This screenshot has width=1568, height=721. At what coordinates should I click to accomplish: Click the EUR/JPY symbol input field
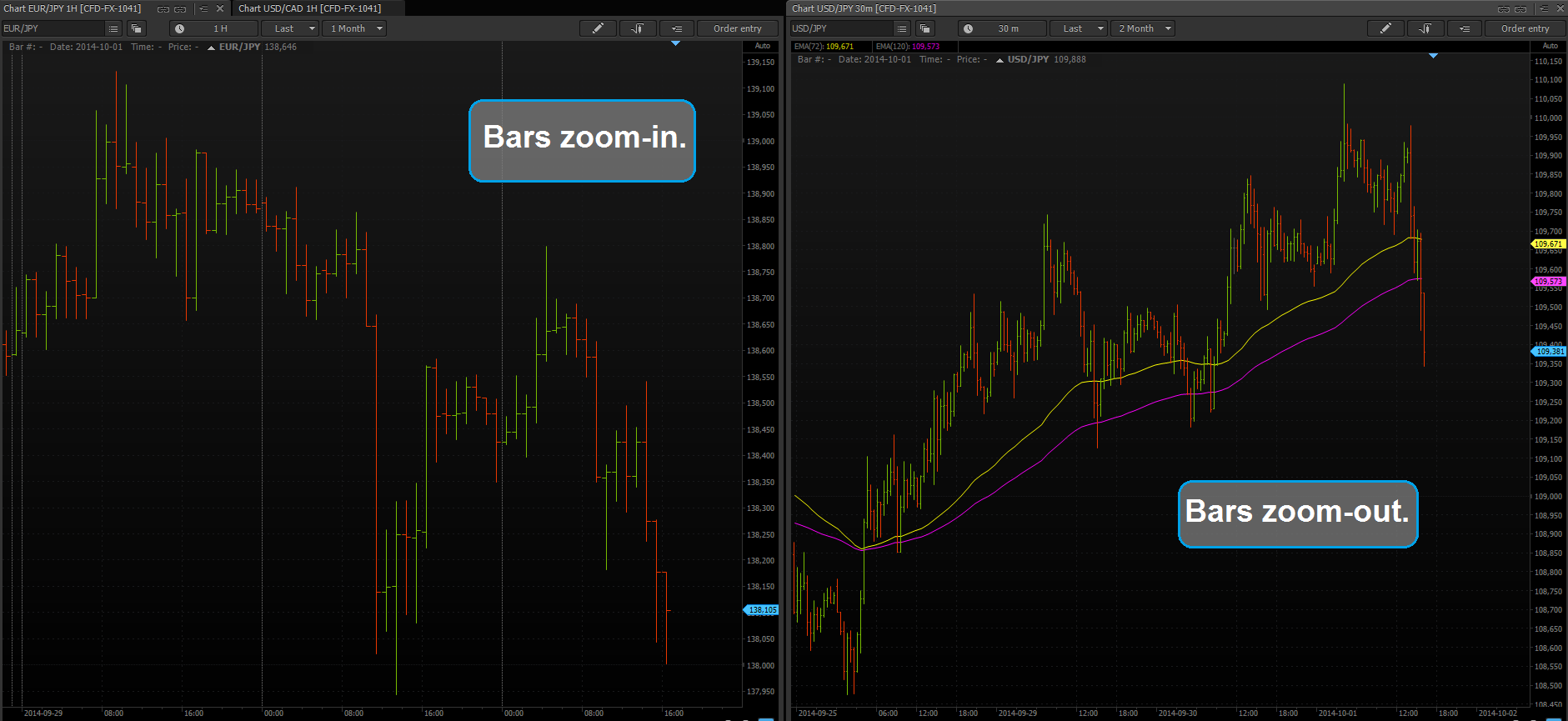tap(53, 28)
